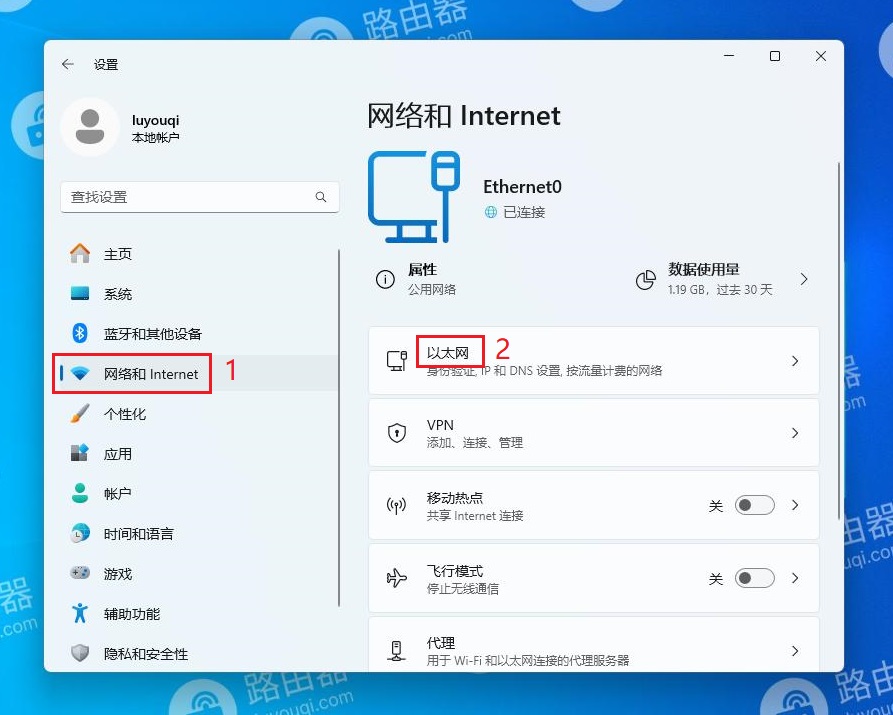Go to 时间和语言 in the sidebar

[199, 533]
